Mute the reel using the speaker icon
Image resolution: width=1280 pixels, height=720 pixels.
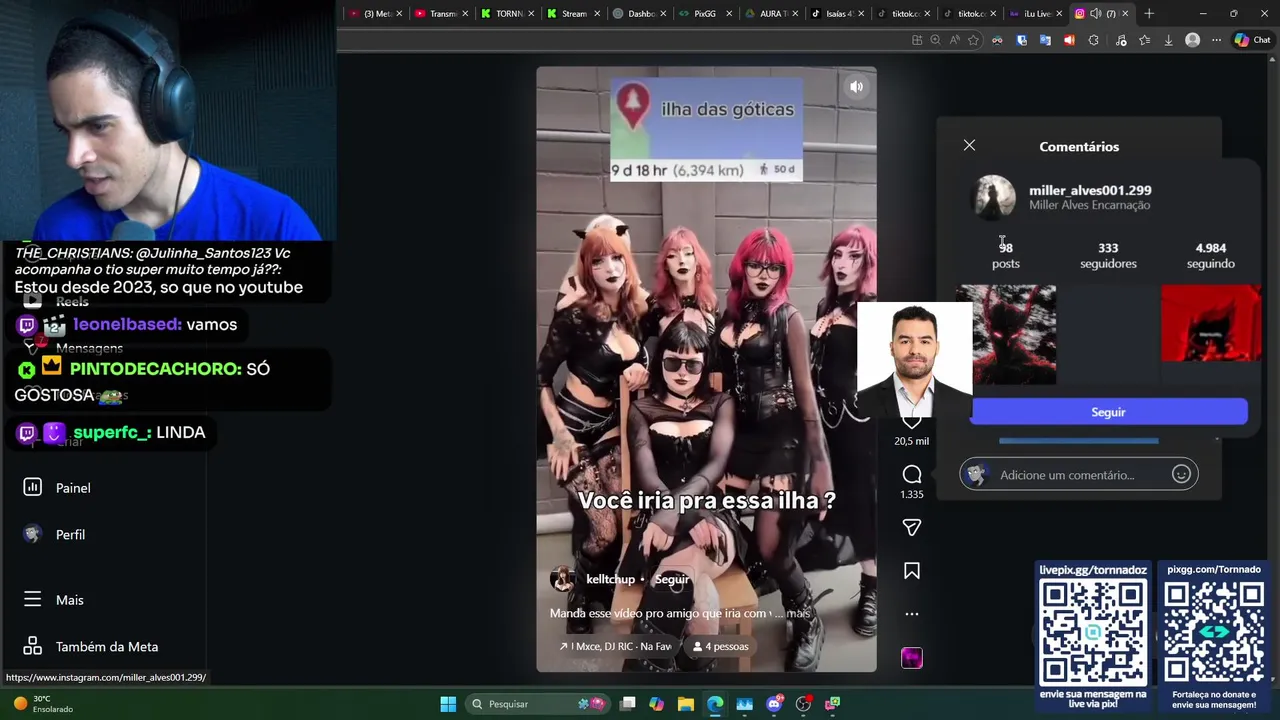point(856,87)
